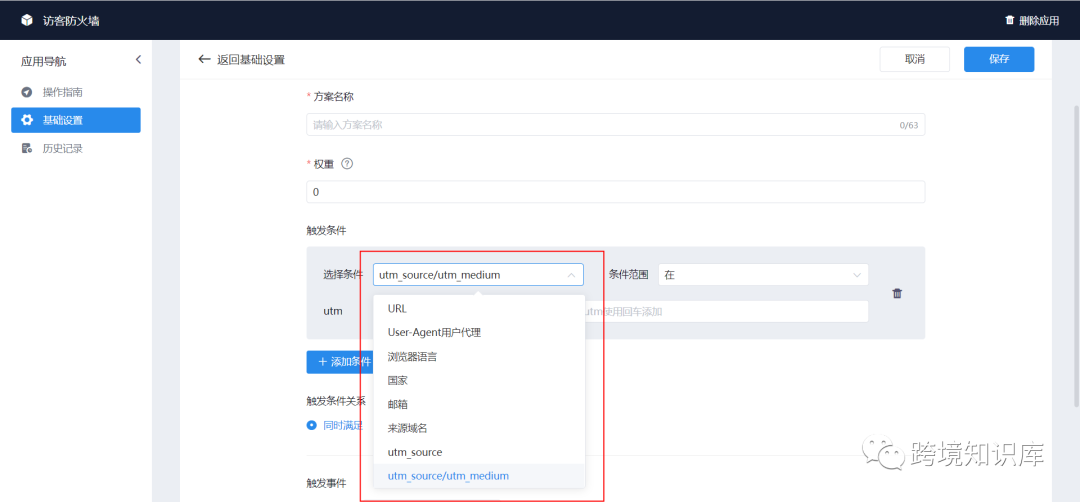Choose URL from the condition list

point(479,308)
